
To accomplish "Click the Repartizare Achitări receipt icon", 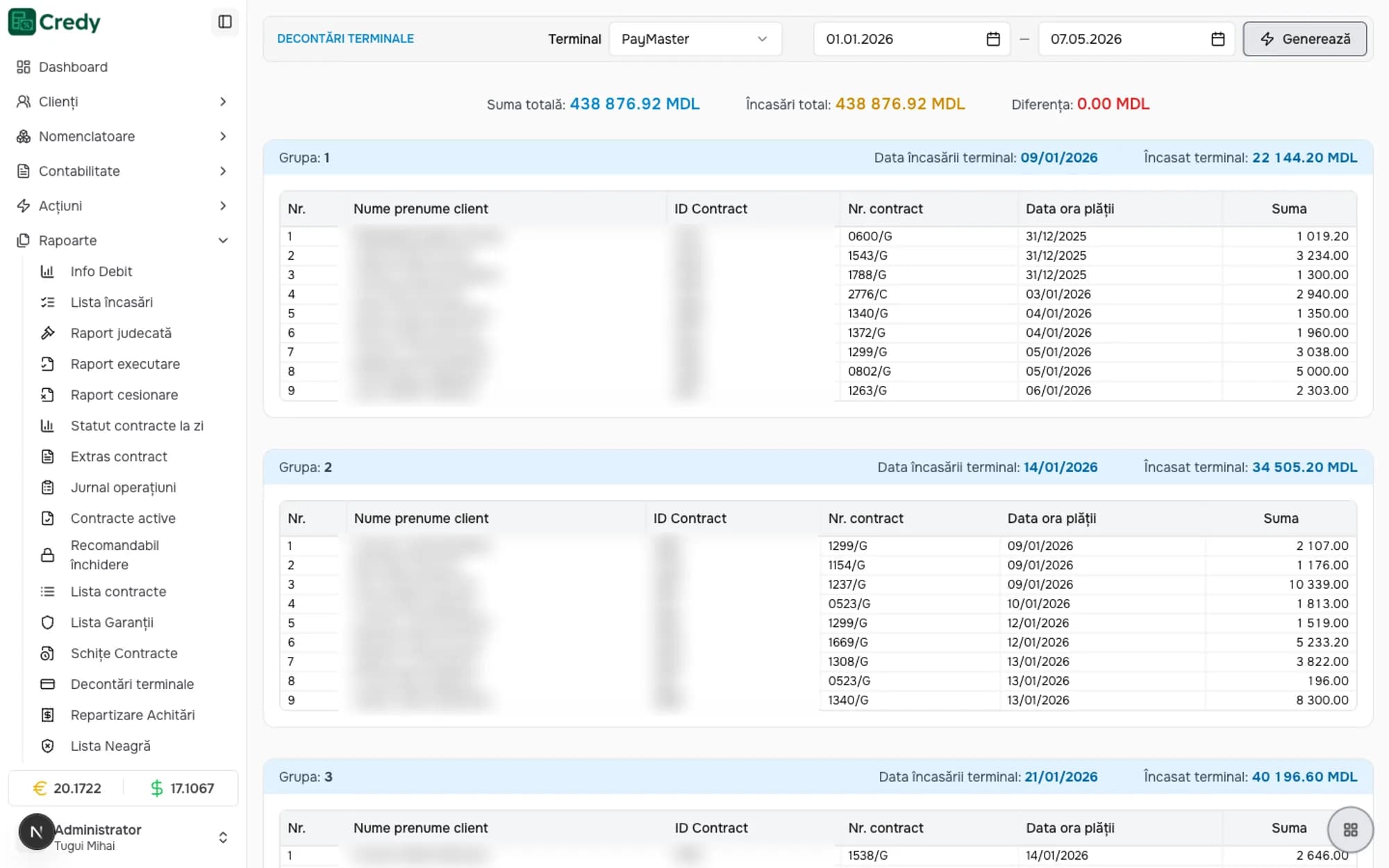I will 47,715.
